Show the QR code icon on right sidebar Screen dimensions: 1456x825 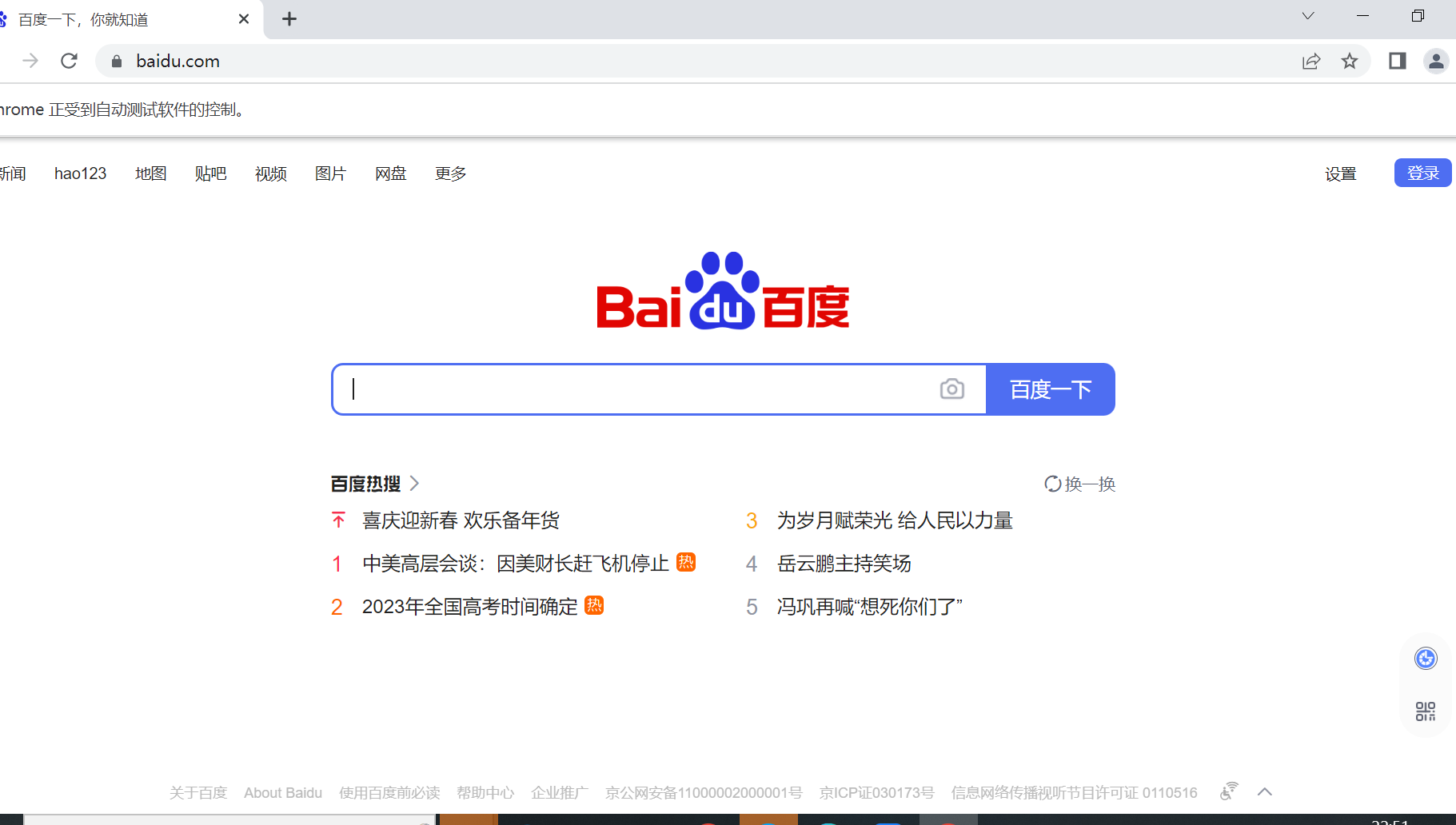[1426, 711]
